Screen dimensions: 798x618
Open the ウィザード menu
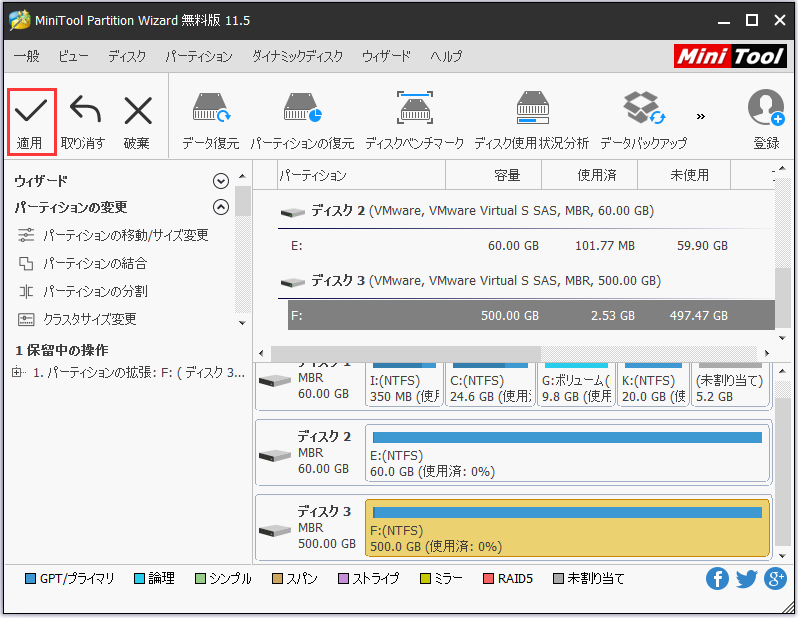[386, 56]
